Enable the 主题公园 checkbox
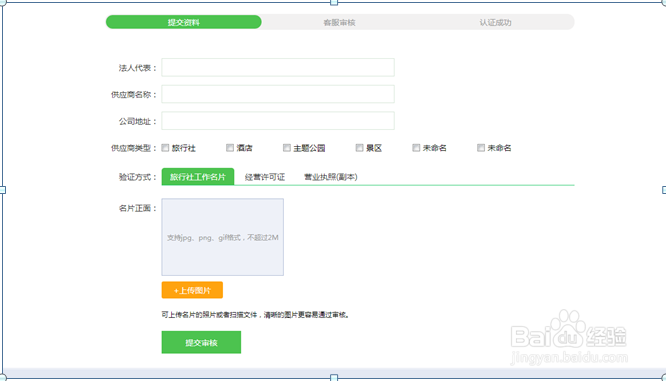 click(x=287, y=148)
